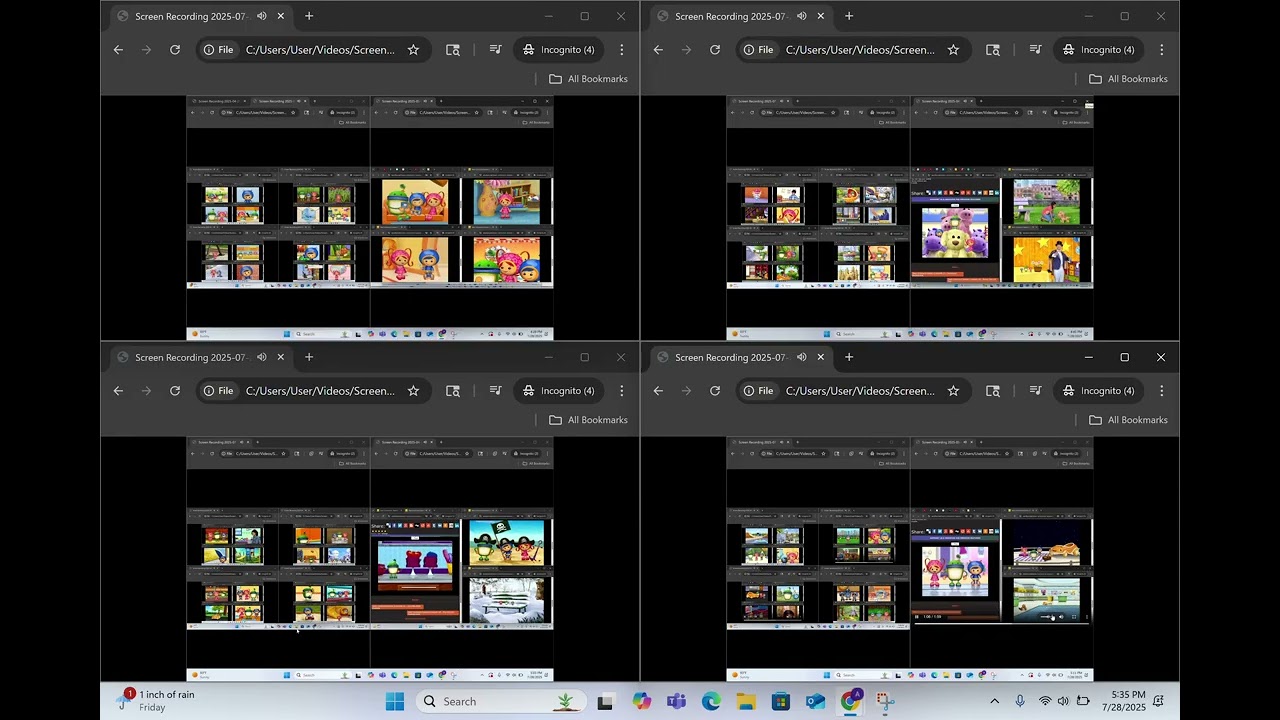Open new tab in top-left window
1280x720 pixels.
click(x=309, y=16)
